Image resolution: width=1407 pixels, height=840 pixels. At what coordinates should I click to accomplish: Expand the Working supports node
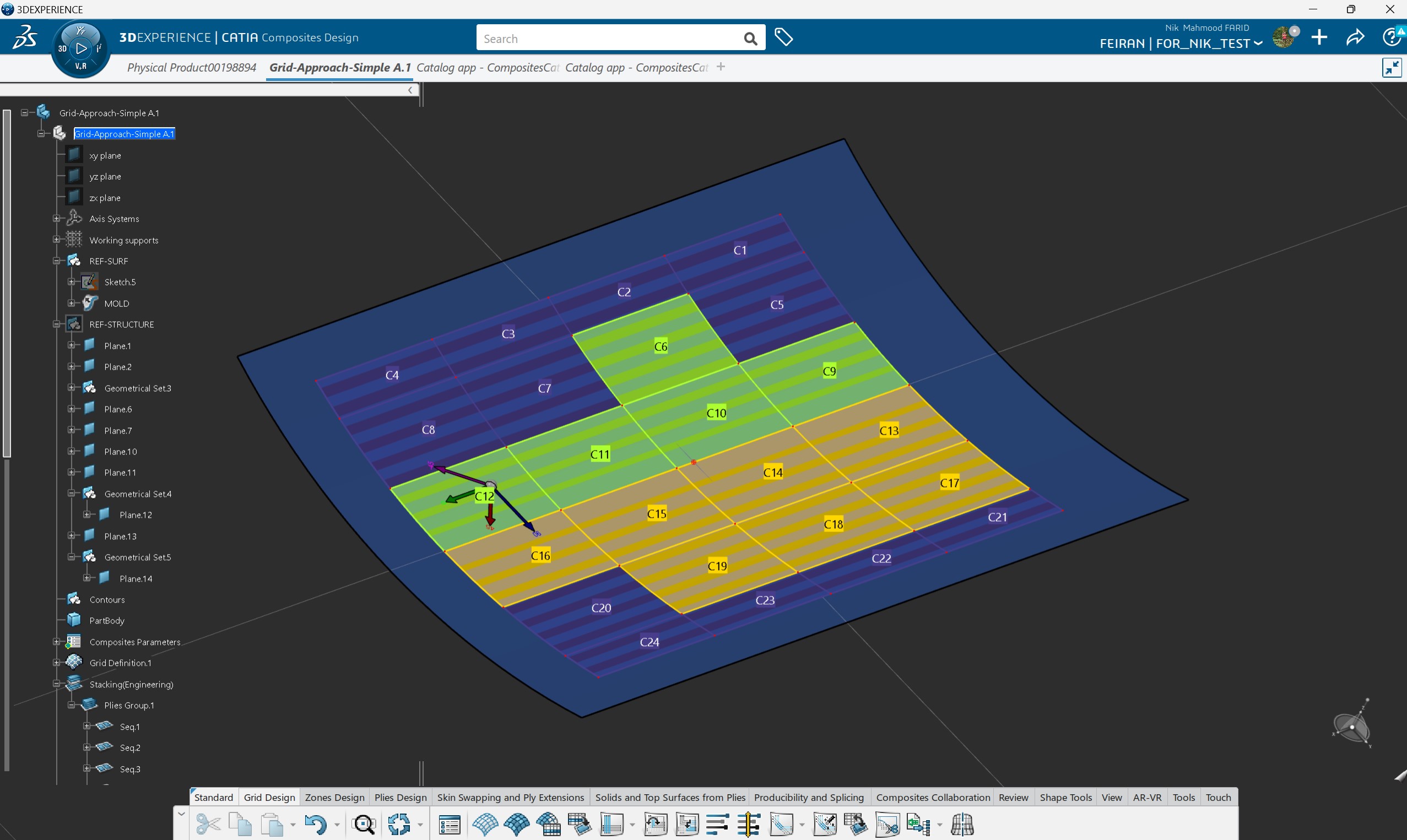click(57, 240)
